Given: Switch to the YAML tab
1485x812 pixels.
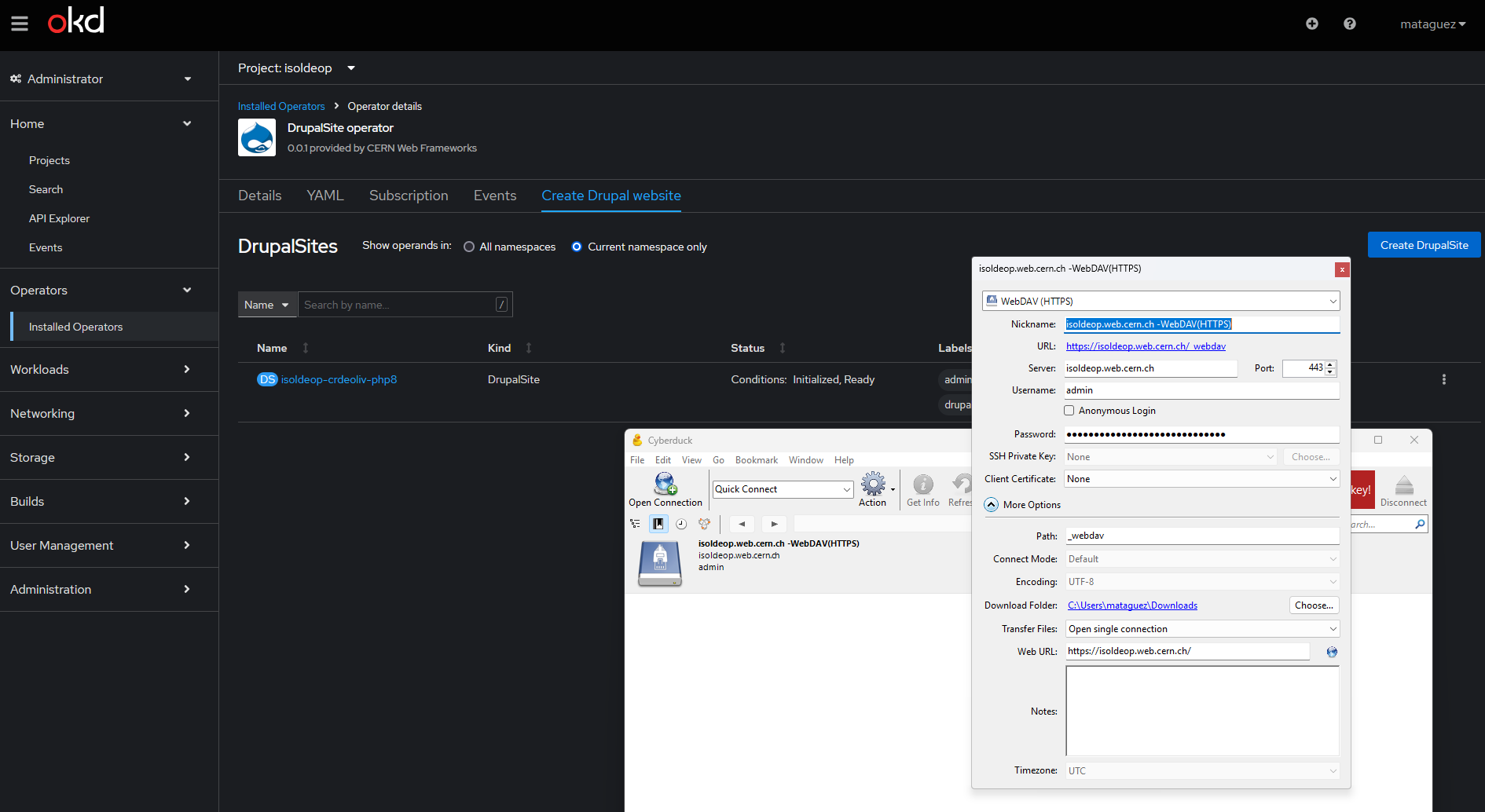Looking at the screenshot, I should (324, 196).
